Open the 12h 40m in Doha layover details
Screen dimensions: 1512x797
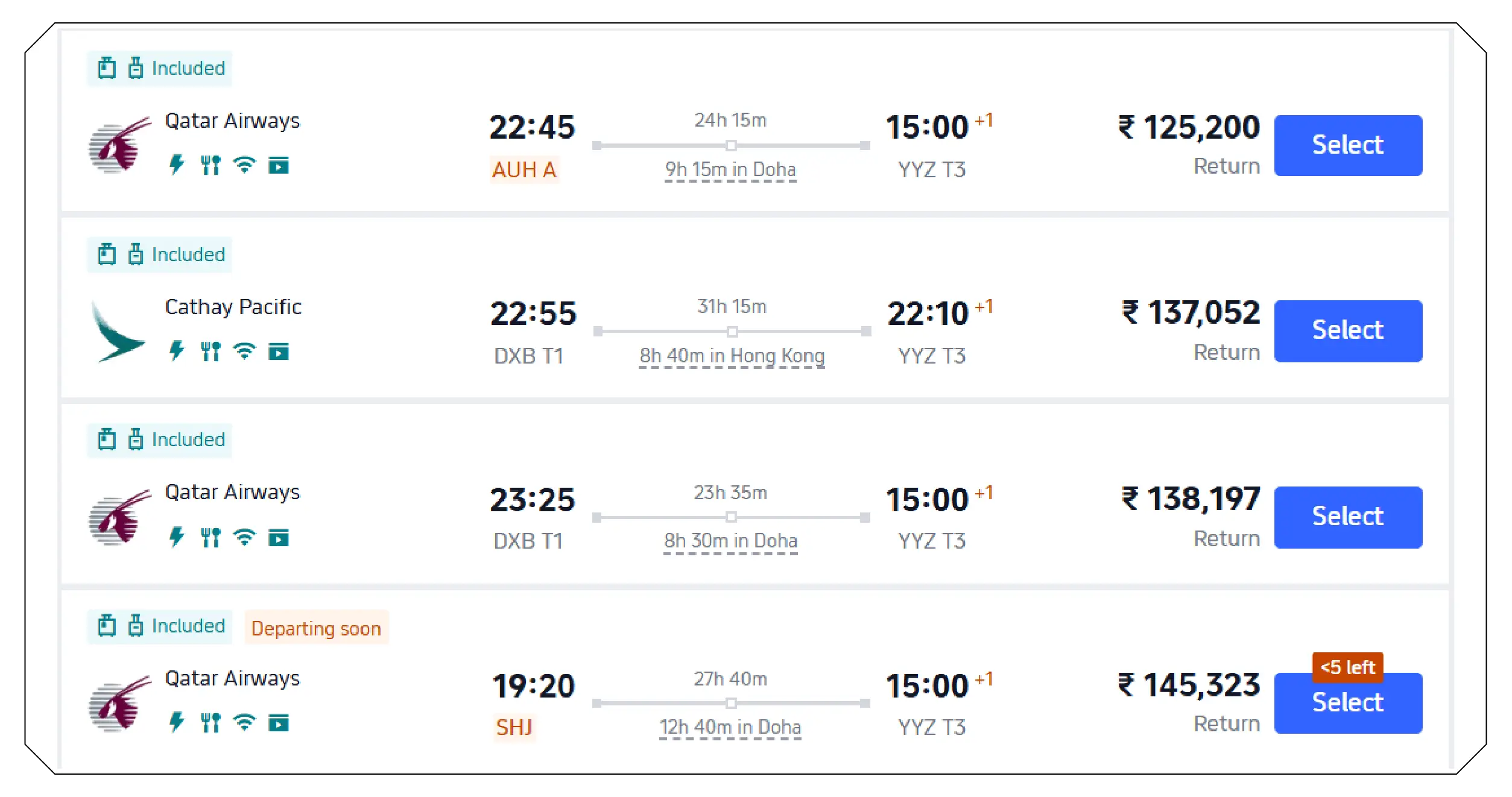[x=730, y=727]
